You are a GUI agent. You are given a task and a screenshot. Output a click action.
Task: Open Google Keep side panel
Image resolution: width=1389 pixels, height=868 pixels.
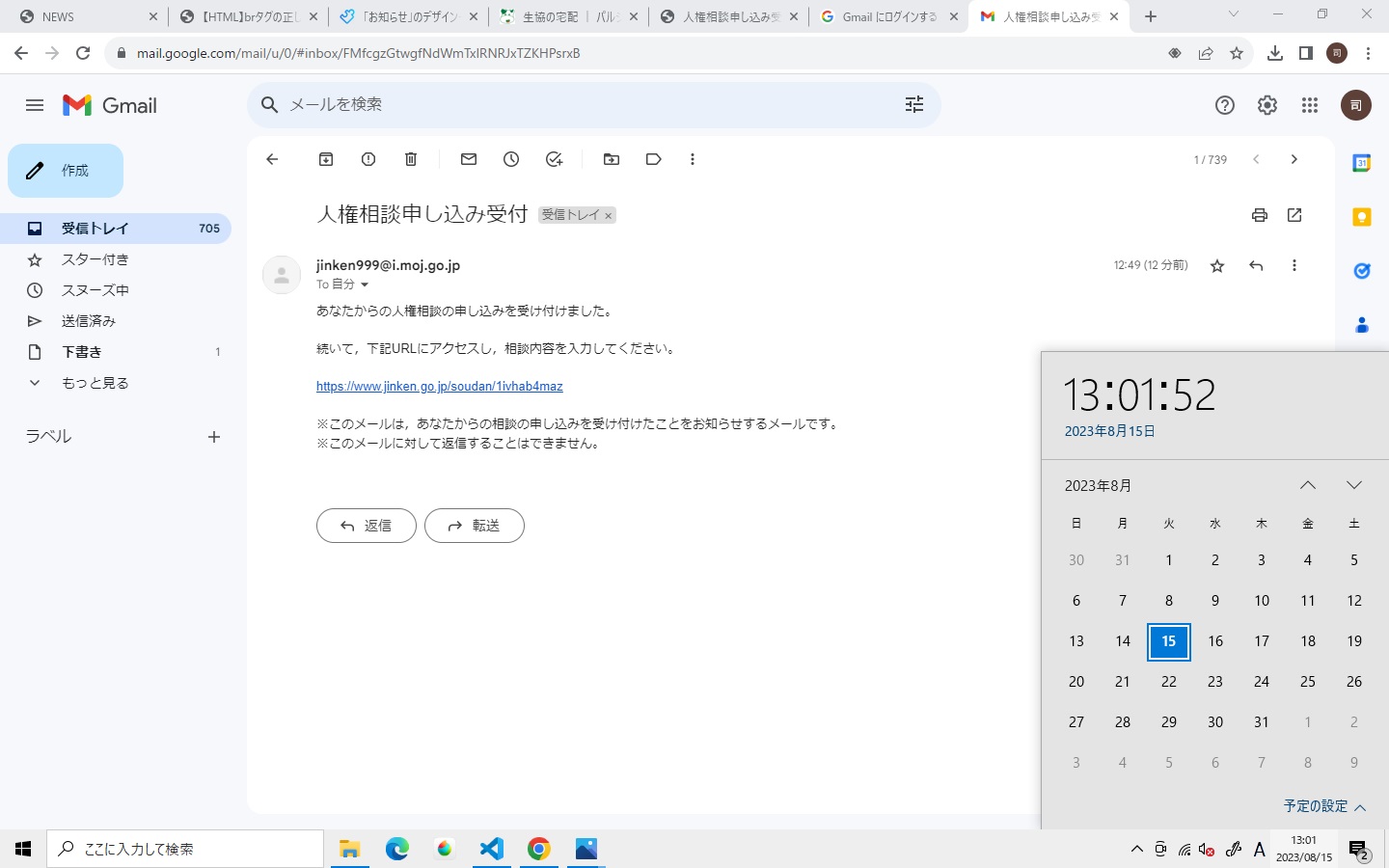coord(1361,217)
